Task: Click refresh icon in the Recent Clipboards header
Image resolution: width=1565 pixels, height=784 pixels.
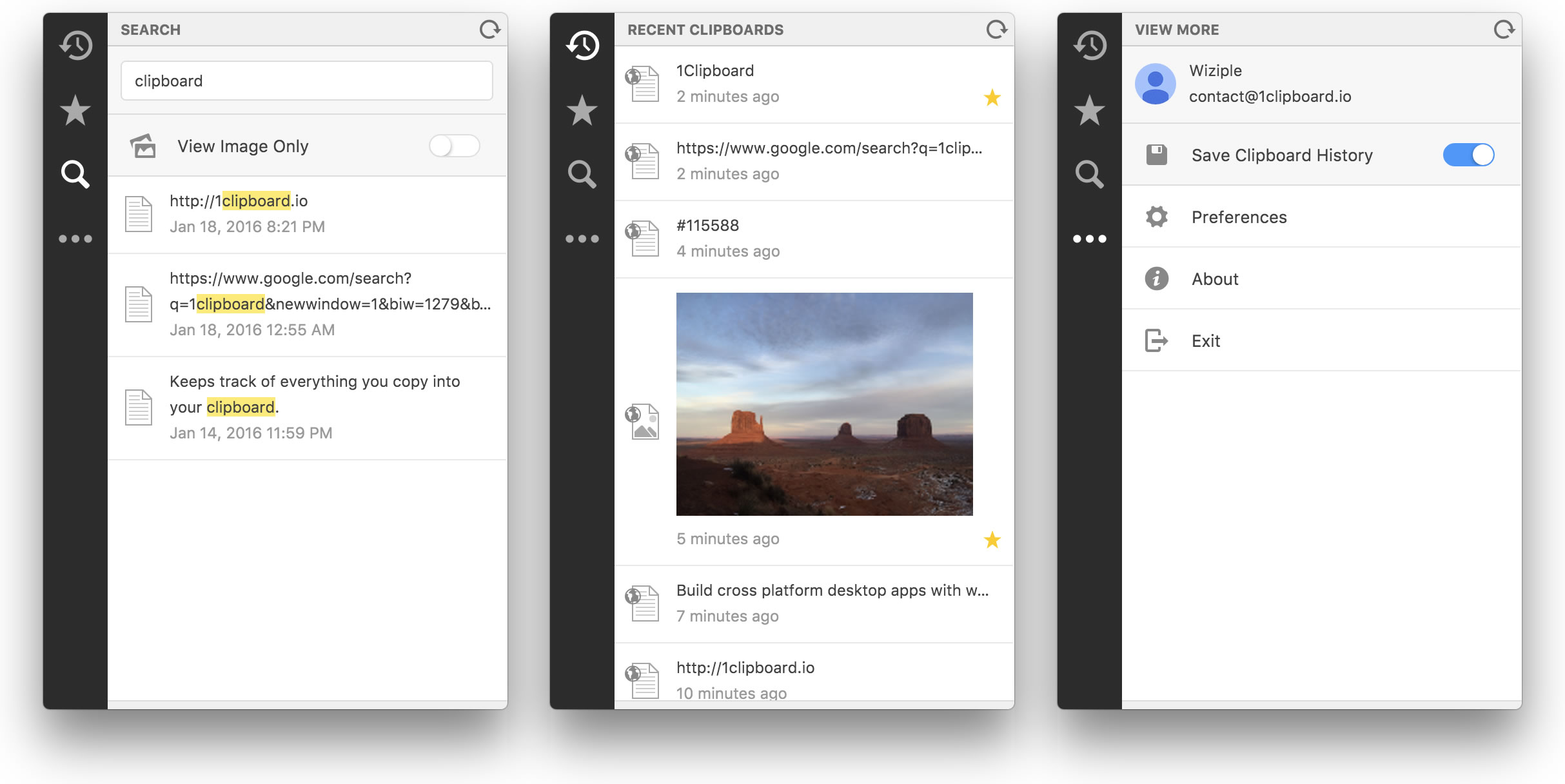Action: tap(996, 30)
